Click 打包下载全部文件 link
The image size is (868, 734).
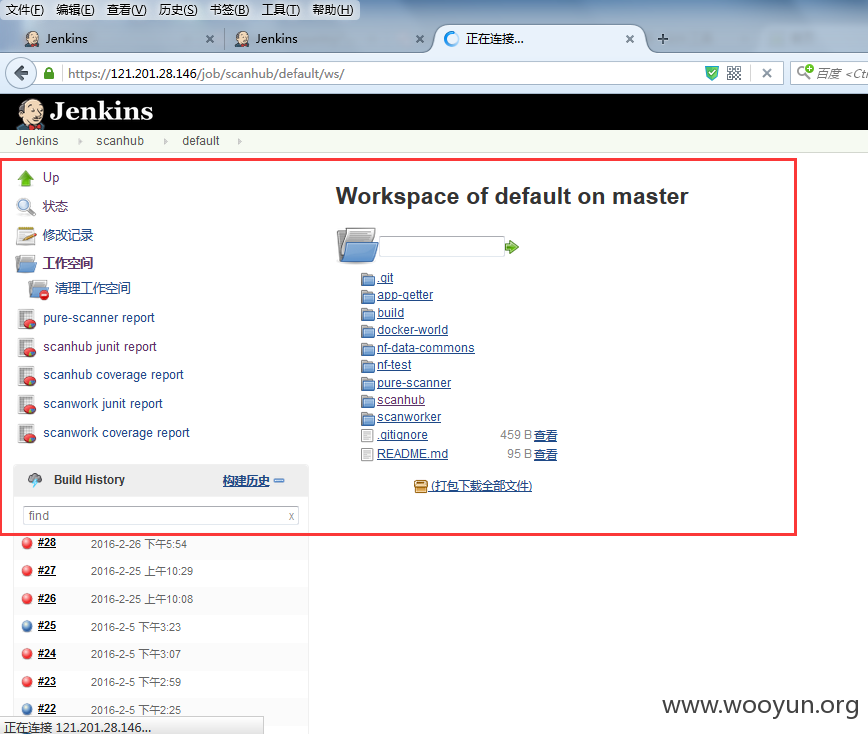pos(481,486)
